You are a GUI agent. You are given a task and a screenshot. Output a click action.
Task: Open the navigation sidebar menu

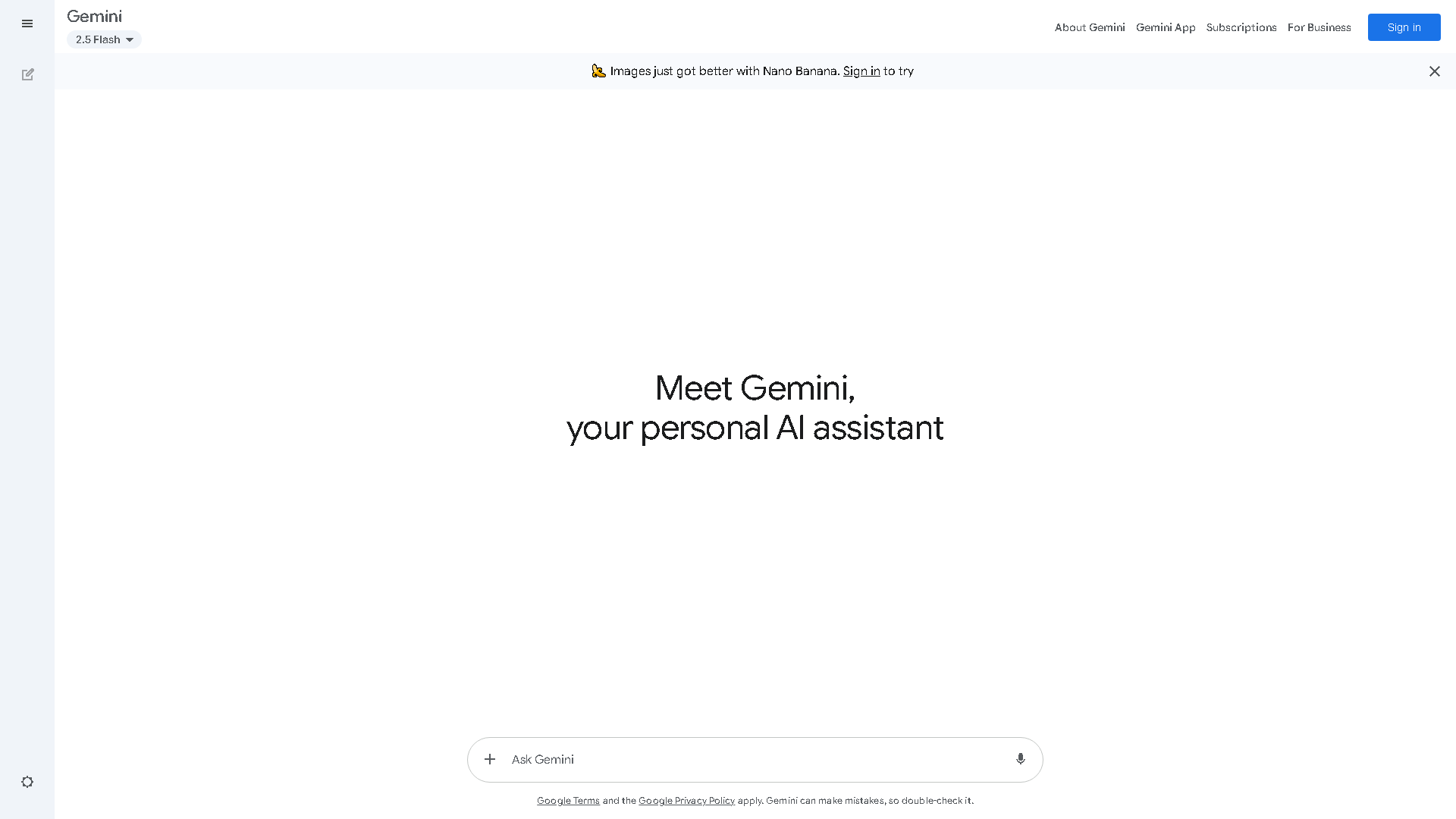point(27,24)
